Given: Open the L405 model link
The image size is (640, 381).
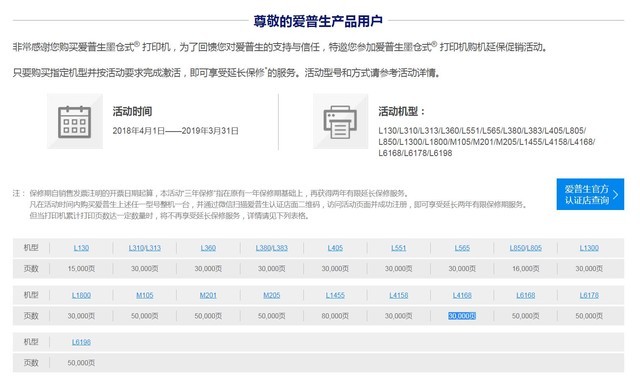Looking at the screenshot, I should pos(335,248).
